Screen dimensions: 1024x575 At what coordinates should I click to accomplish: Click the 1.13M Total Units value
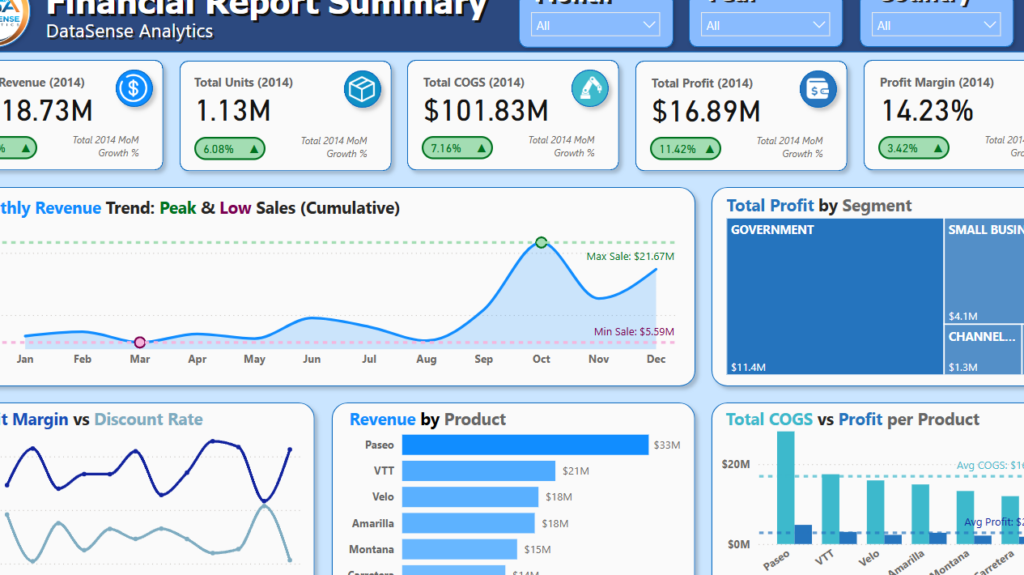(233, 110)
